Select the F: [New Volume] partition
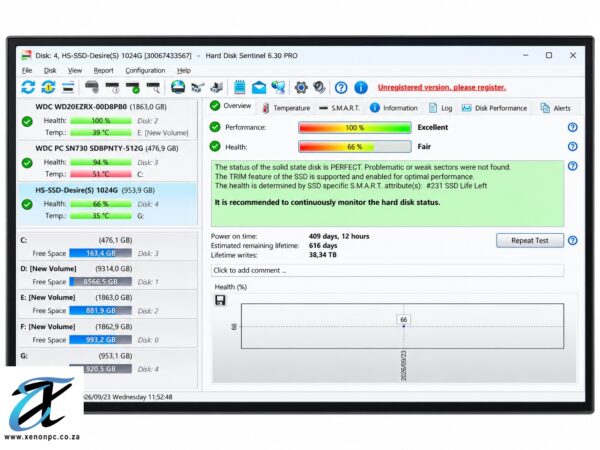Viewport: 600px width, 450px height. [x=108, y=333]
